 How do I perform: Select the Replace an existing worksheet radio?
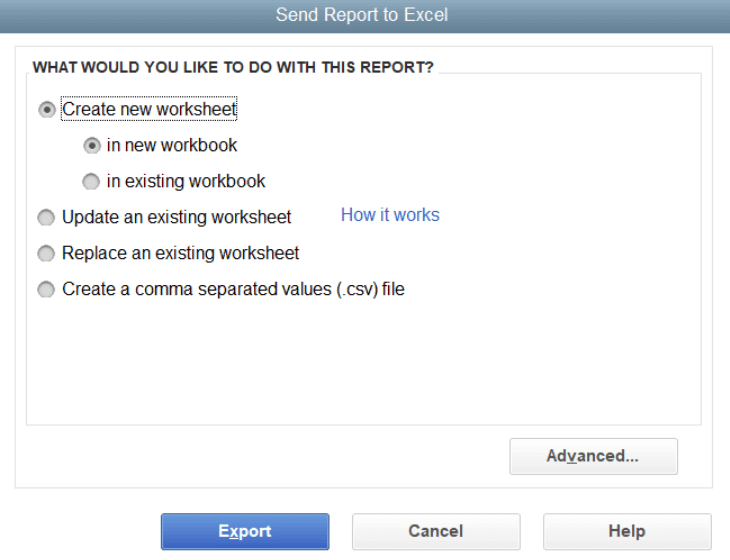pyautogui.click(x=47, y=253)
